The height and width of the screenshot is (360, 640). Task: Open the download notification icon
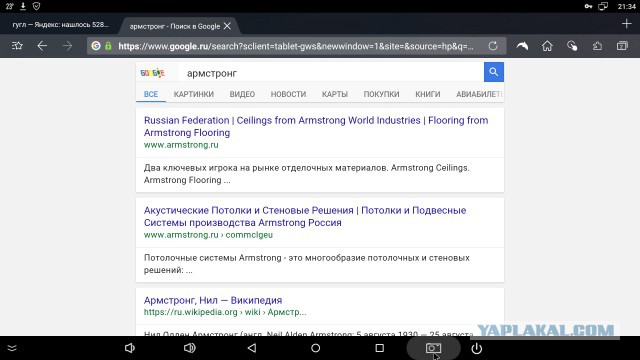(x=23, y=6)
